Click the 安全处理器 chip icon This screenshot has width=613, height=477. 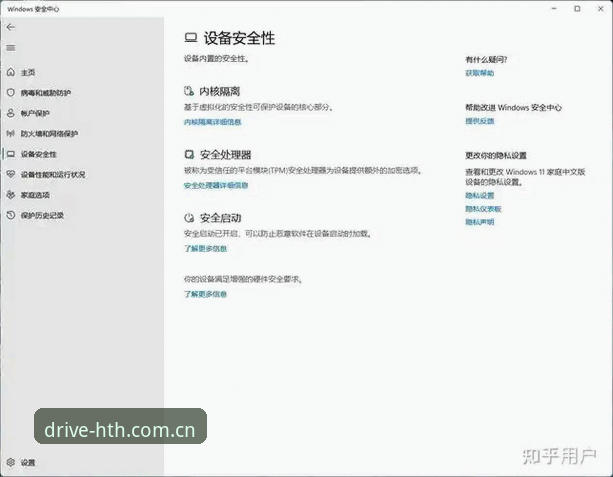click(189, 154)
